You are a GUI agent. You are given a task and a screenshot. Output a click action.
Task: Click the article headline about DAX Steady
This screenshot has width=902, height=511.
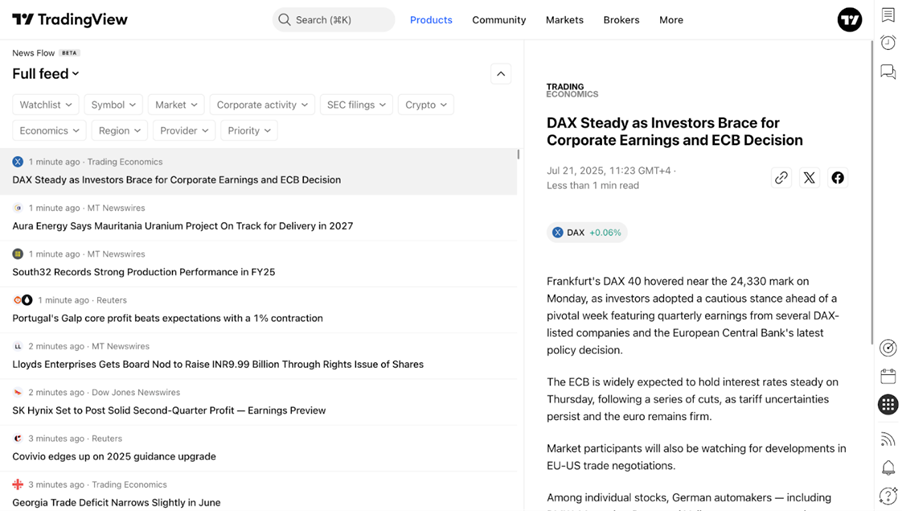pos(674,132)
